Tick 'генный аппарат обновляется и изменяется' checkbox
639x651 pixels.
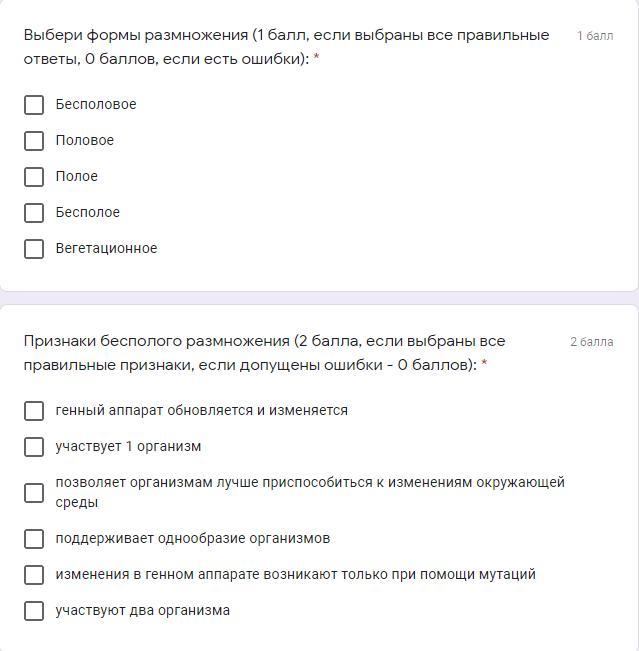pyautogui.click(x=34, y=411)
